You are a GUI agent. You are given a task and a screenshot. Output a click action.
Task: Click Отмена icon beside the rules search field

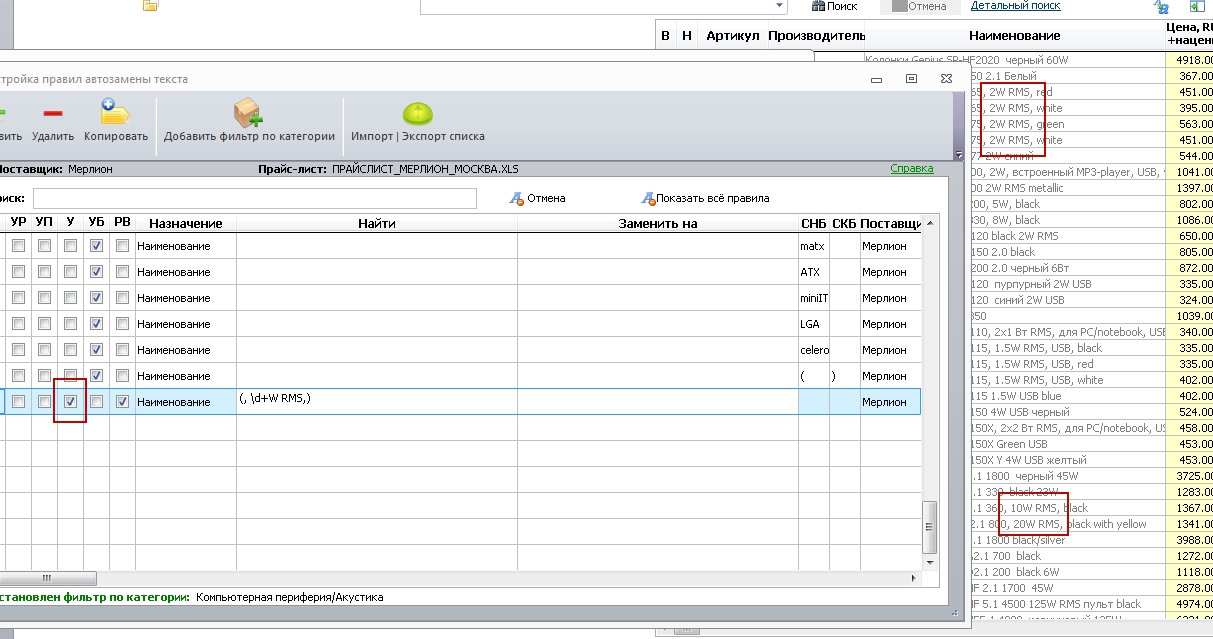pos(517,198)
